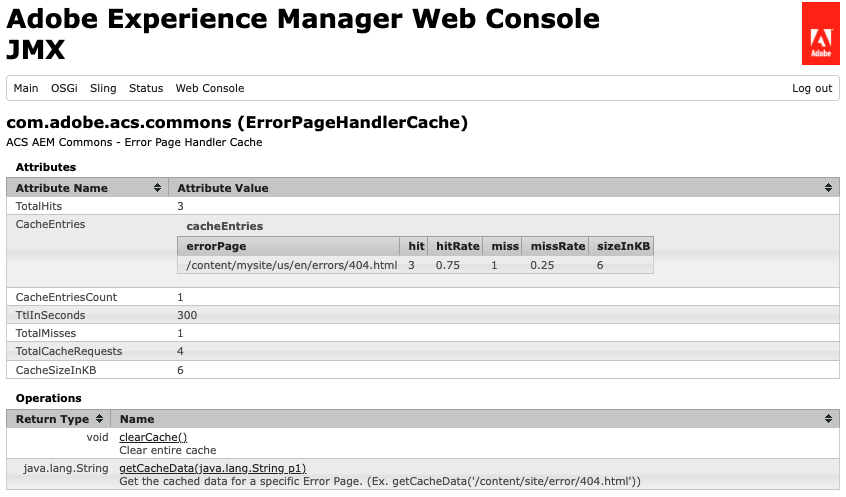
Task: Select the CacheEntries attribute name
Action: 50,224
